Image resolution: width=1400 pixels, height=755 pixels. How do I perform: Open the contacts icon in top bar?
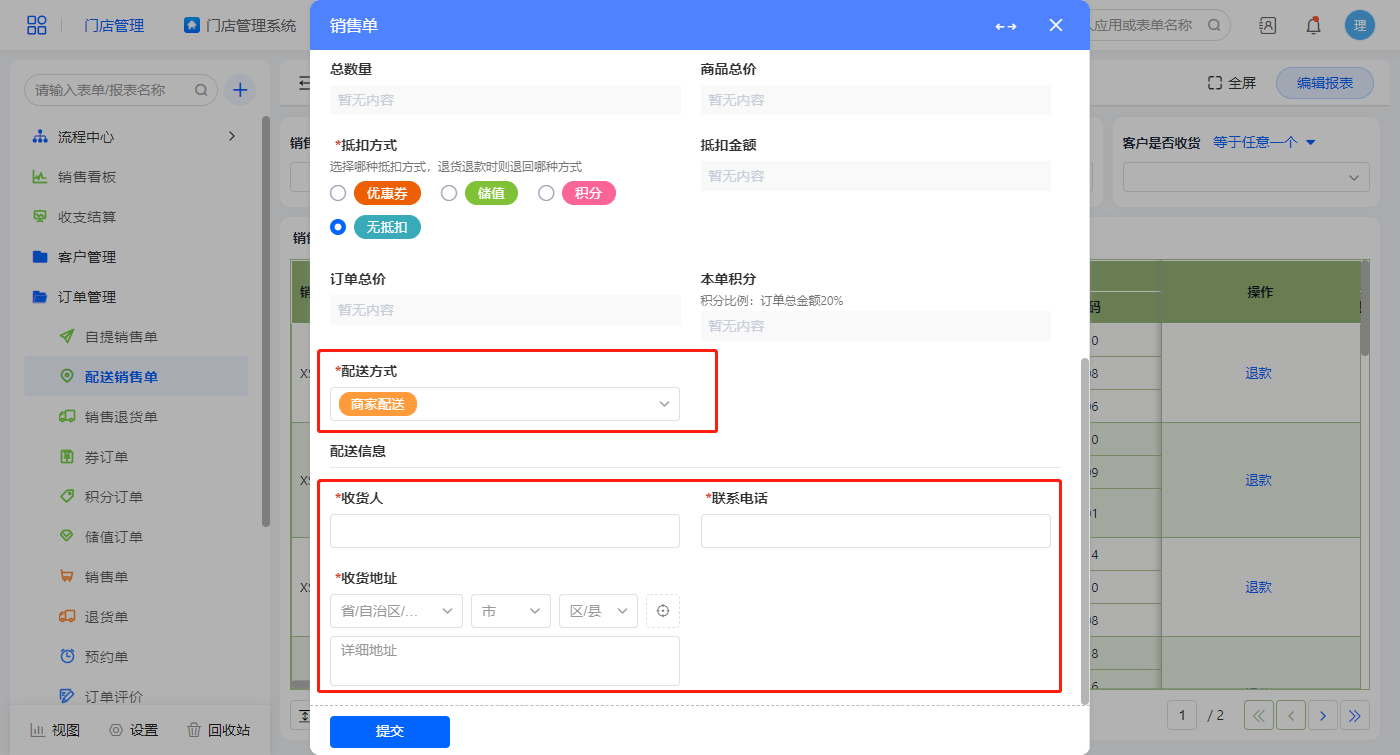(1267, 26)
